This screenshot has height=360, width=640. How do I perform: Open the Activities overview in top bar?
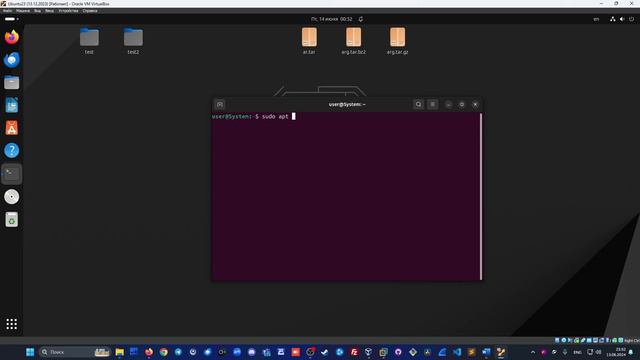coord(11,19)
